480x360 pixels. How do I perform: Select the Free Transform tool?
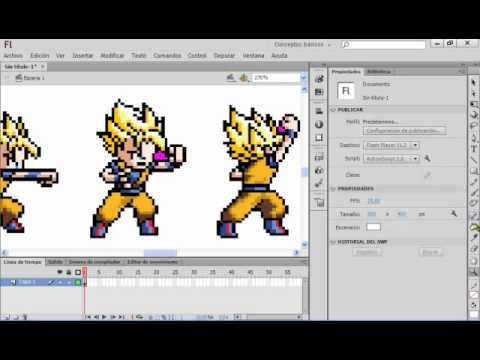(x=474, y=104)
